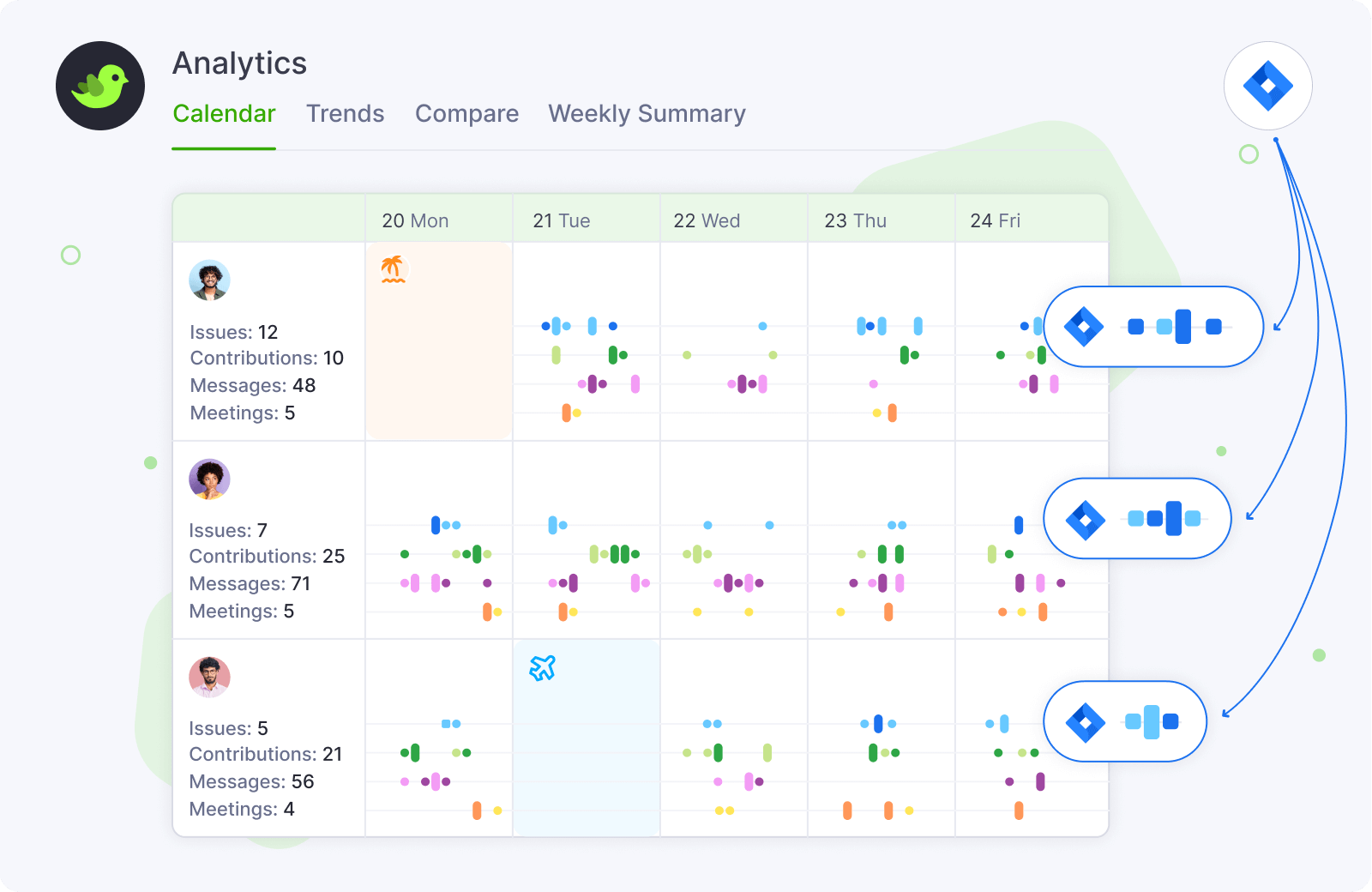Click the Jira icon in the top pill
The image size is (1372, 892).
[x=1084, y=327]
